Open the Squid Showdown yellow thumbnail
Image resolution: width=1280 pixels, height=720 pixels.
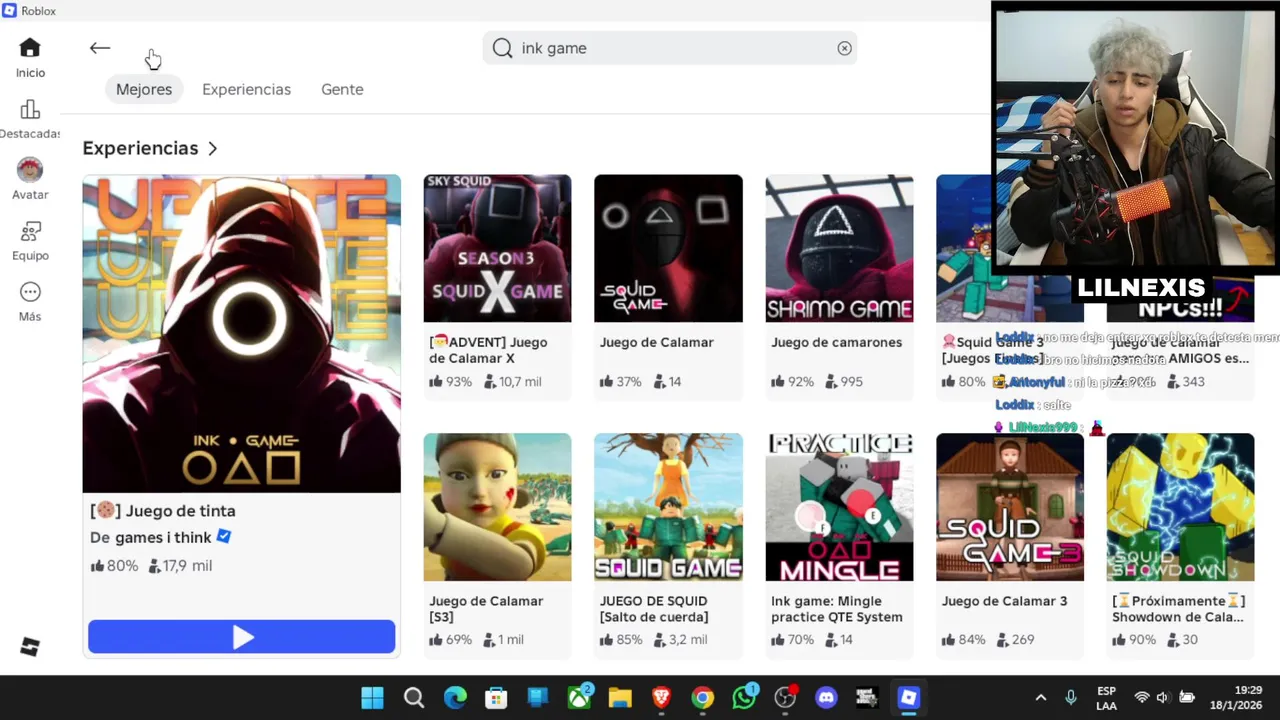(x=1180, y=507)
